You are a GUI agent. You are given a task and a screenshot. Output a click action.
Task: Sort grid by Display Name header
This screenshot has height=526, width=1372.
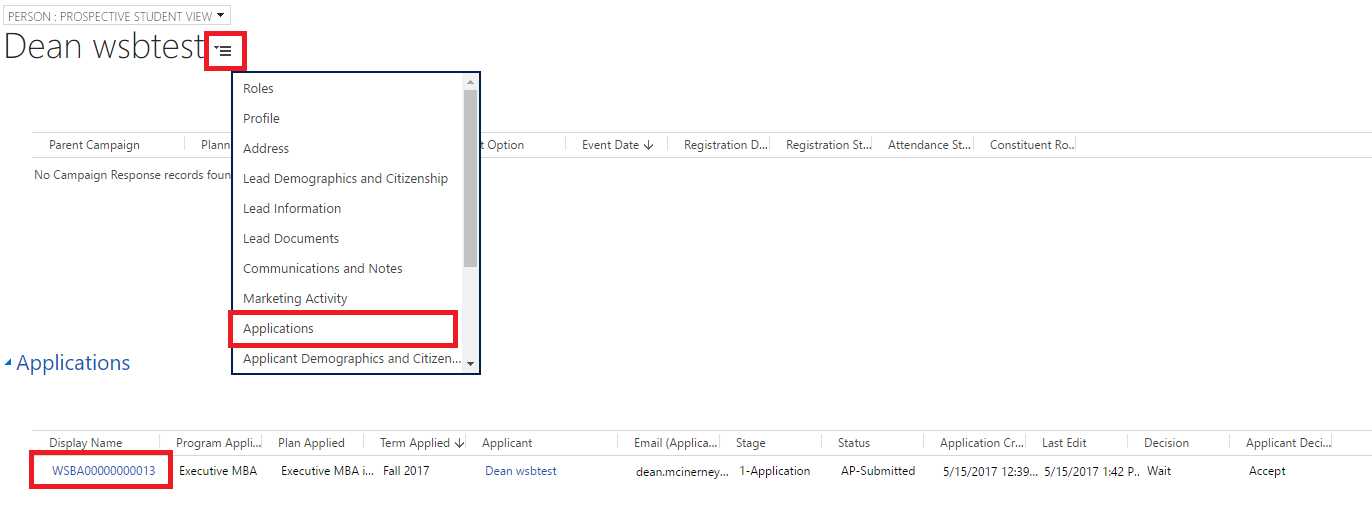click(86, 443)
